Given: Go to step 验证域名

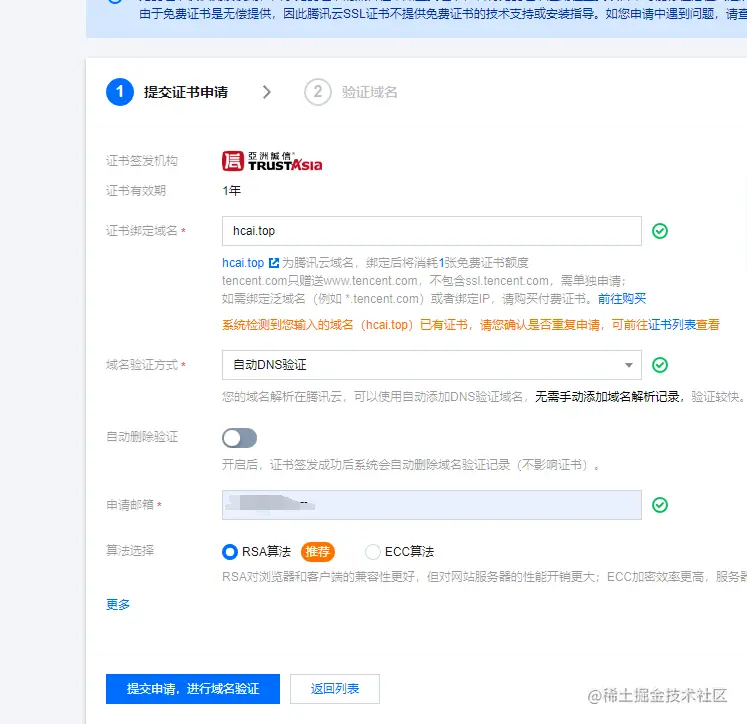Looking at the screenshot, I should (370, 92).
